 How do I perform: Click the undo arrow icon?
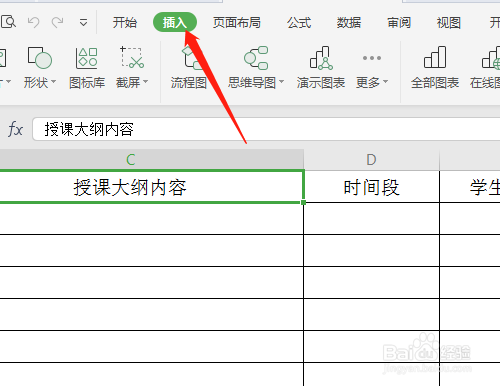click(x=33, y=22)
